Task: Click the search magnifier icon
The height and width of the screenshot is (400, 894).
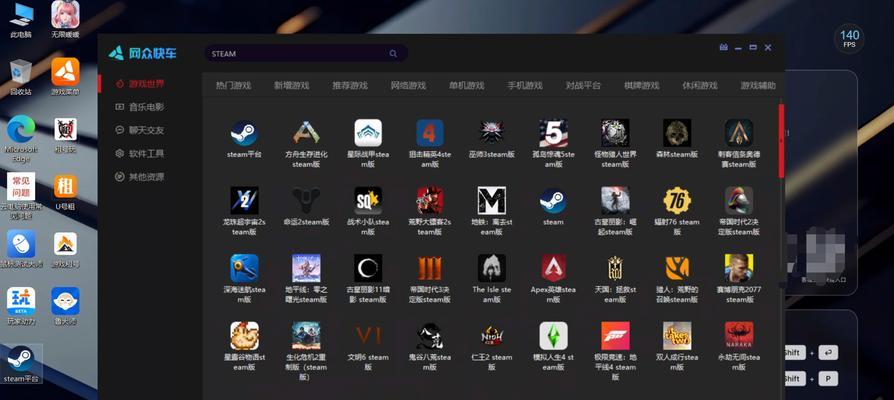Action: pyautogui.click(x=394, y=53)
